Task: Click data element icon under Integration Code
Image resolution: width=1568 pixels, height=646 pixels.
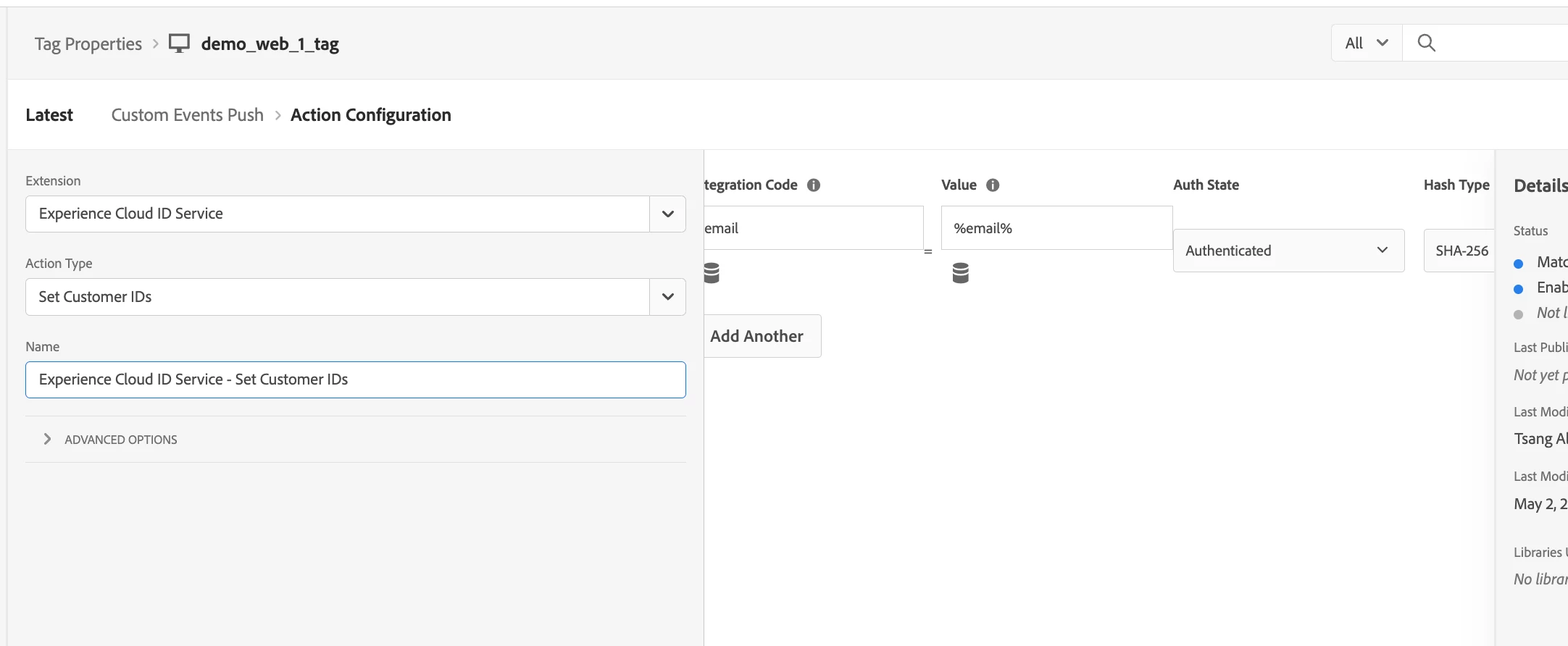Action: click(712, 273)
